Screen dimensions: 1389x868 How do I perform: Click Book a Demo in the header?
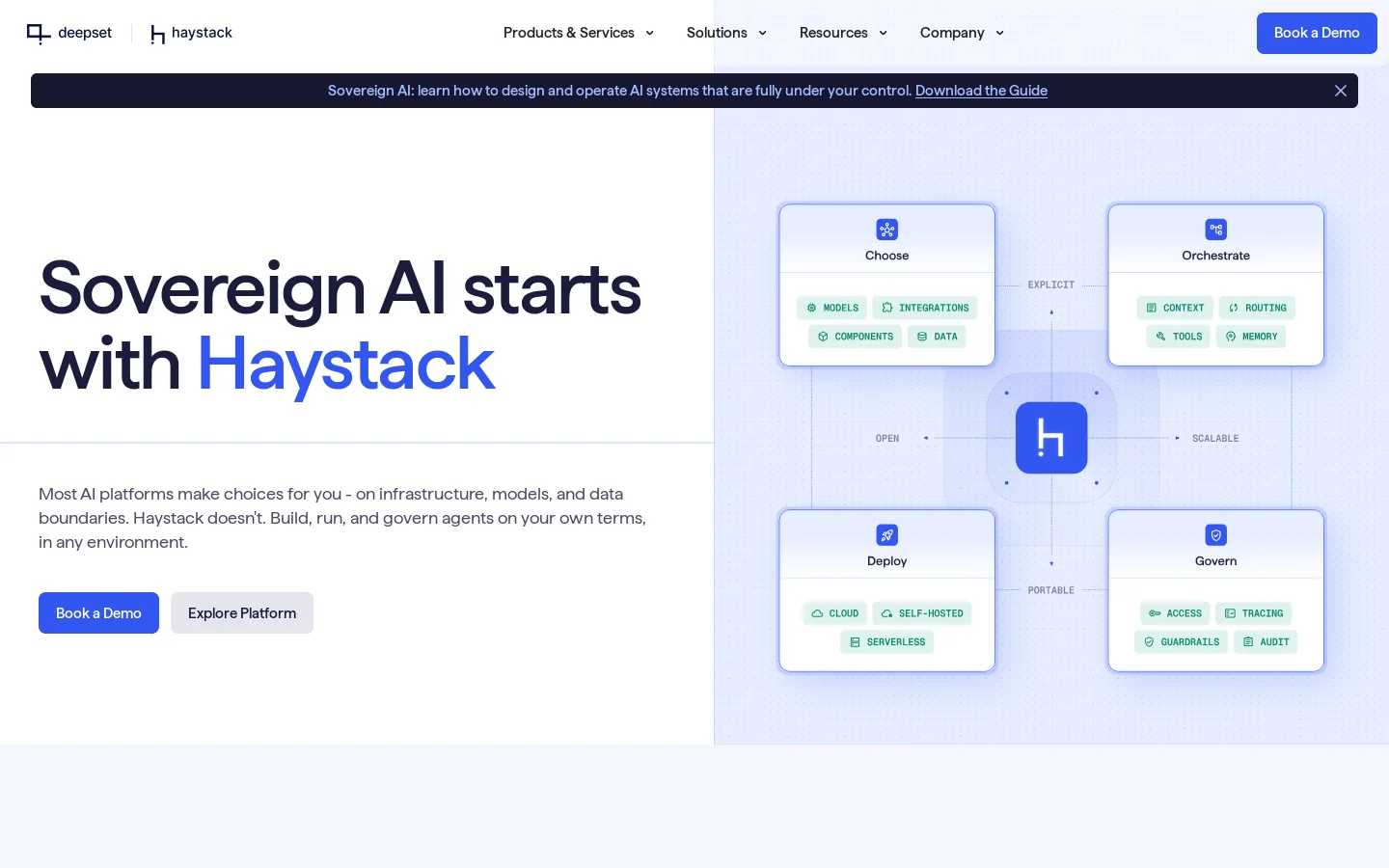pyautogui.click(x=1317, y=33)
